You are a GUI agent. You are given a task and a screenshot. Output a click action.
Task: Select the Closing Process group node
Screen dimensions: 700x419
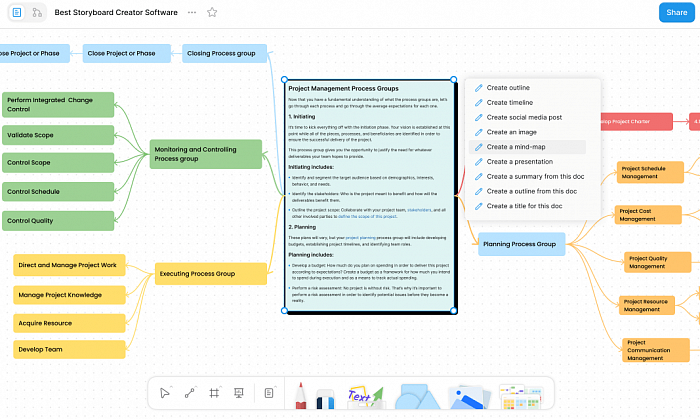225,53
